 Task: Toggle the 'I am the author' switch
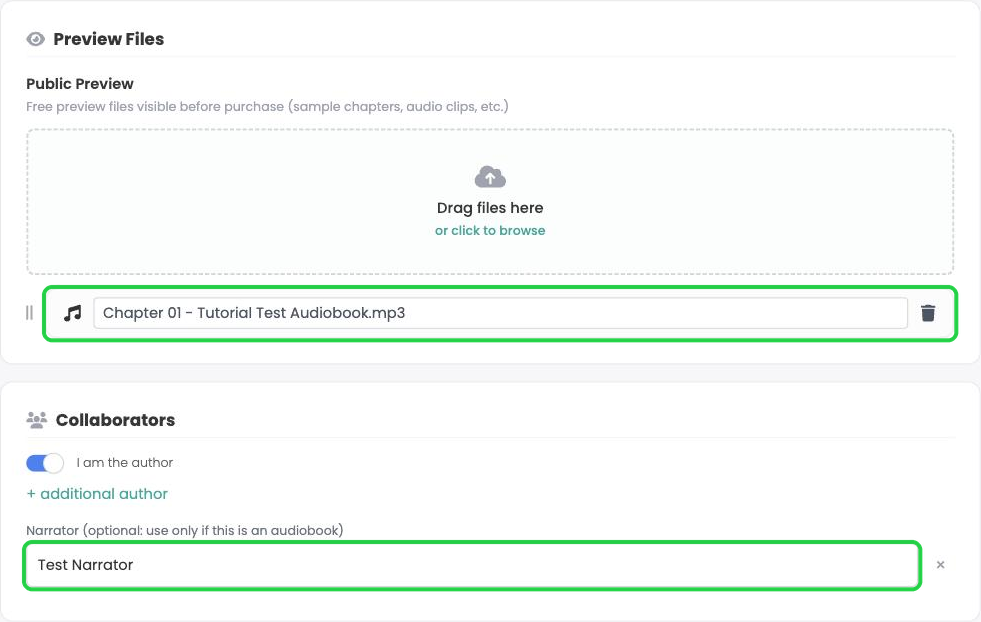click(x=45, y=463)
